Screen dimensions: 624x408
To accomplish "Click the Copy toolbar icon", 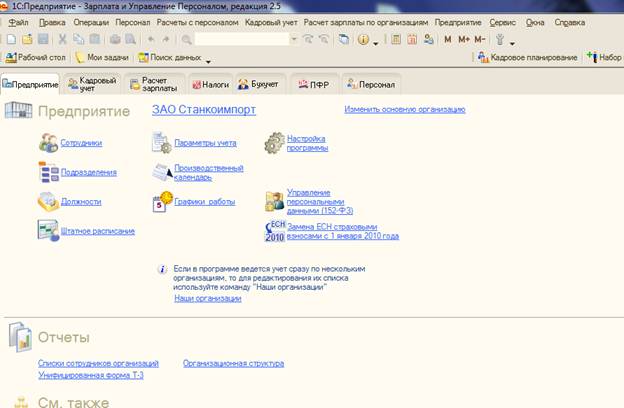I will pyautogui.click(x=78, y=39).
